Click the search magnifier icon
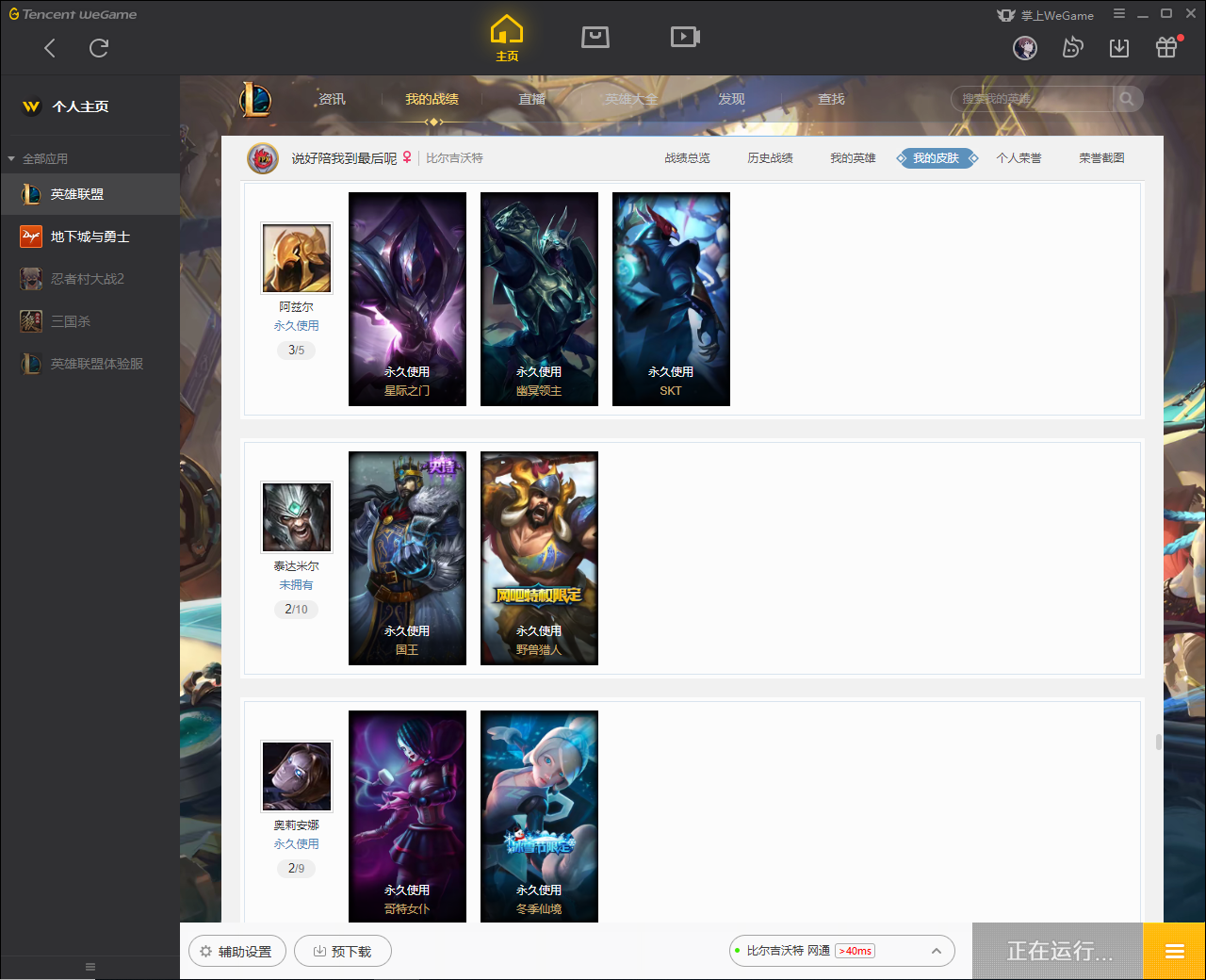This screenshot has width=1206, height=980. (x=1127, y=99)
